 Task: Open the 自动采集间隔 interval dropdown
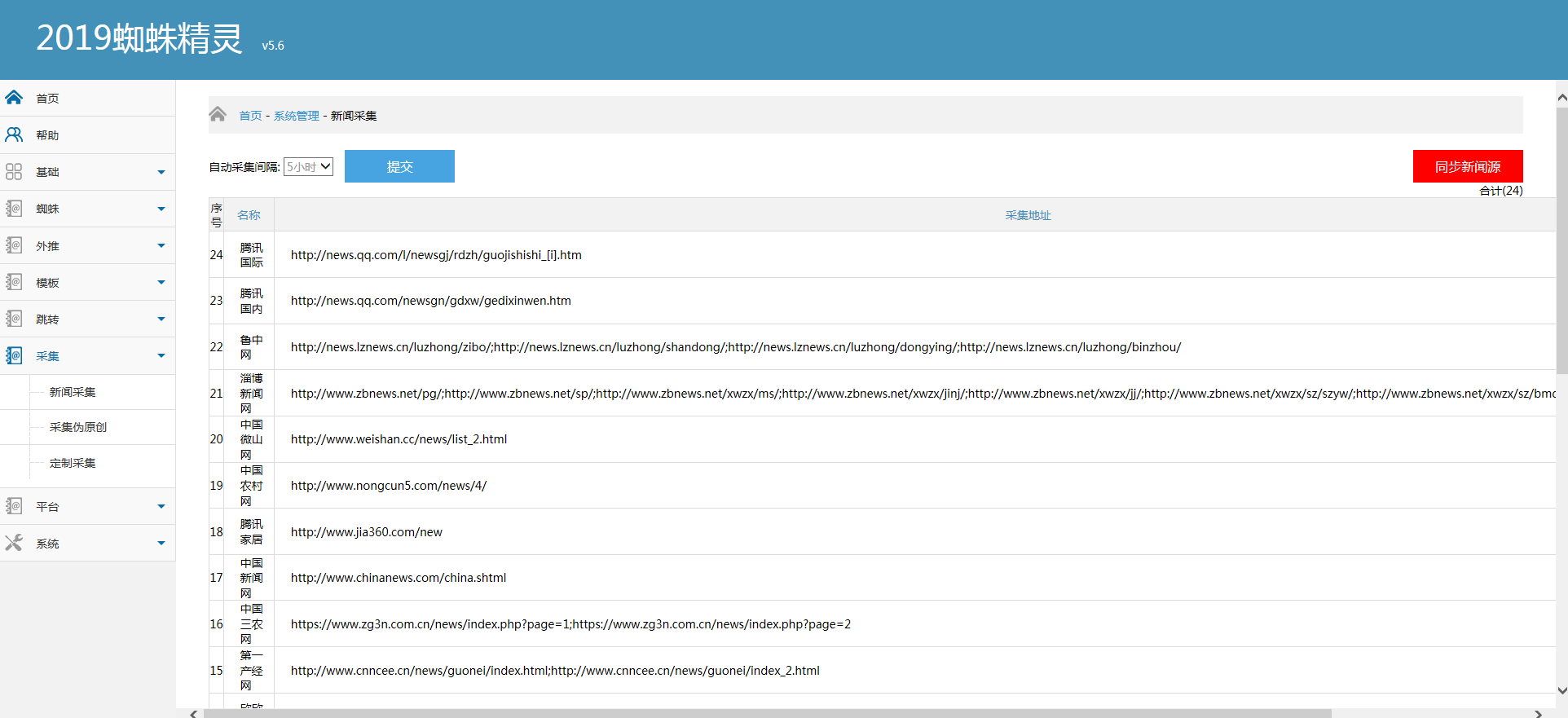[308, 167]
